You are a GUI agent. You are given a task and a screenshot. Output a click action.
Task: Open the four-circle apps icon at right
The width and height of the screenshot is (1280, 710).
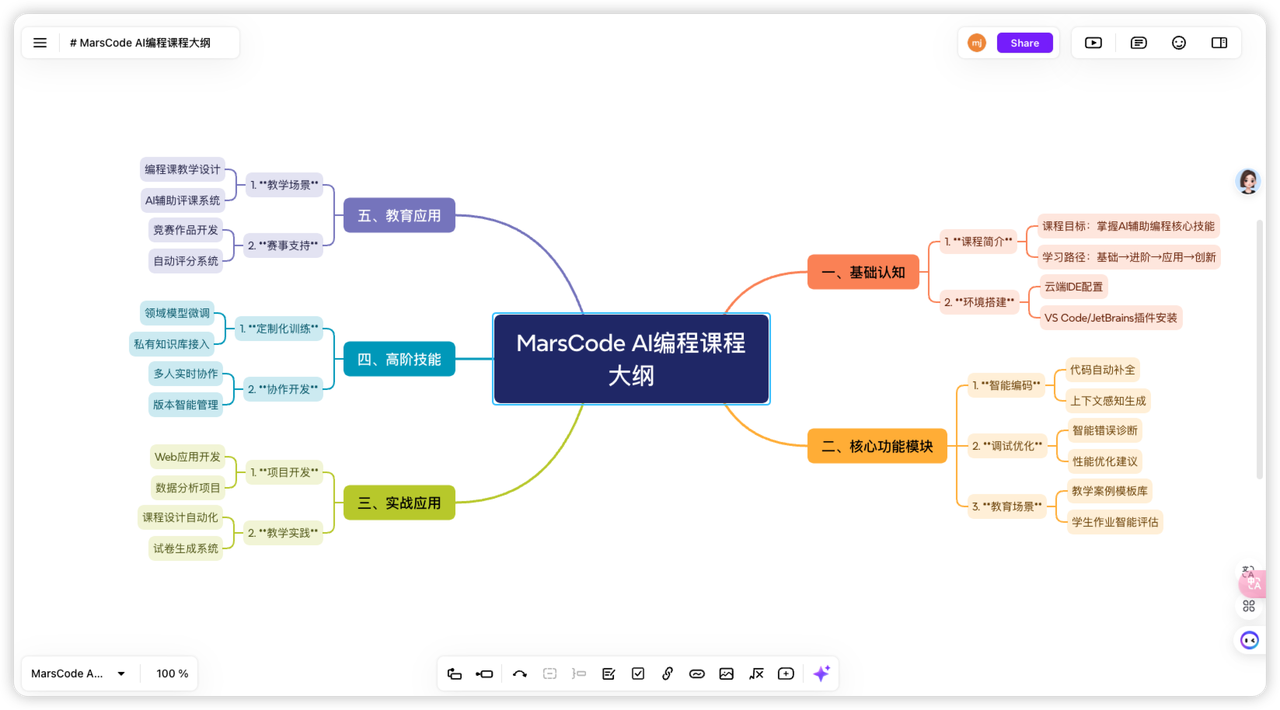[x=1249, y=606]
